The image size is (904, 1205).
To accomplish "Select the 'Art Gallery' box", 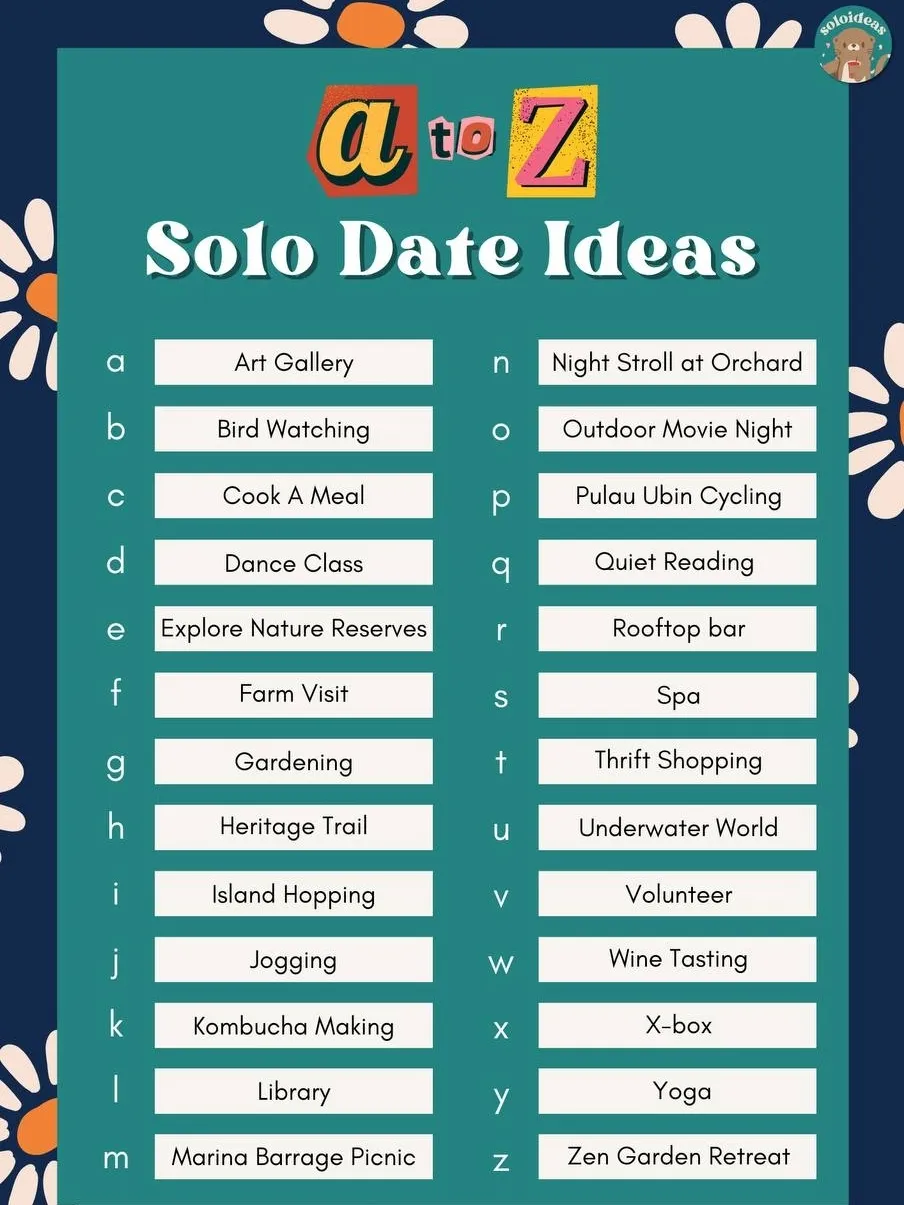I will pos(294,362).
